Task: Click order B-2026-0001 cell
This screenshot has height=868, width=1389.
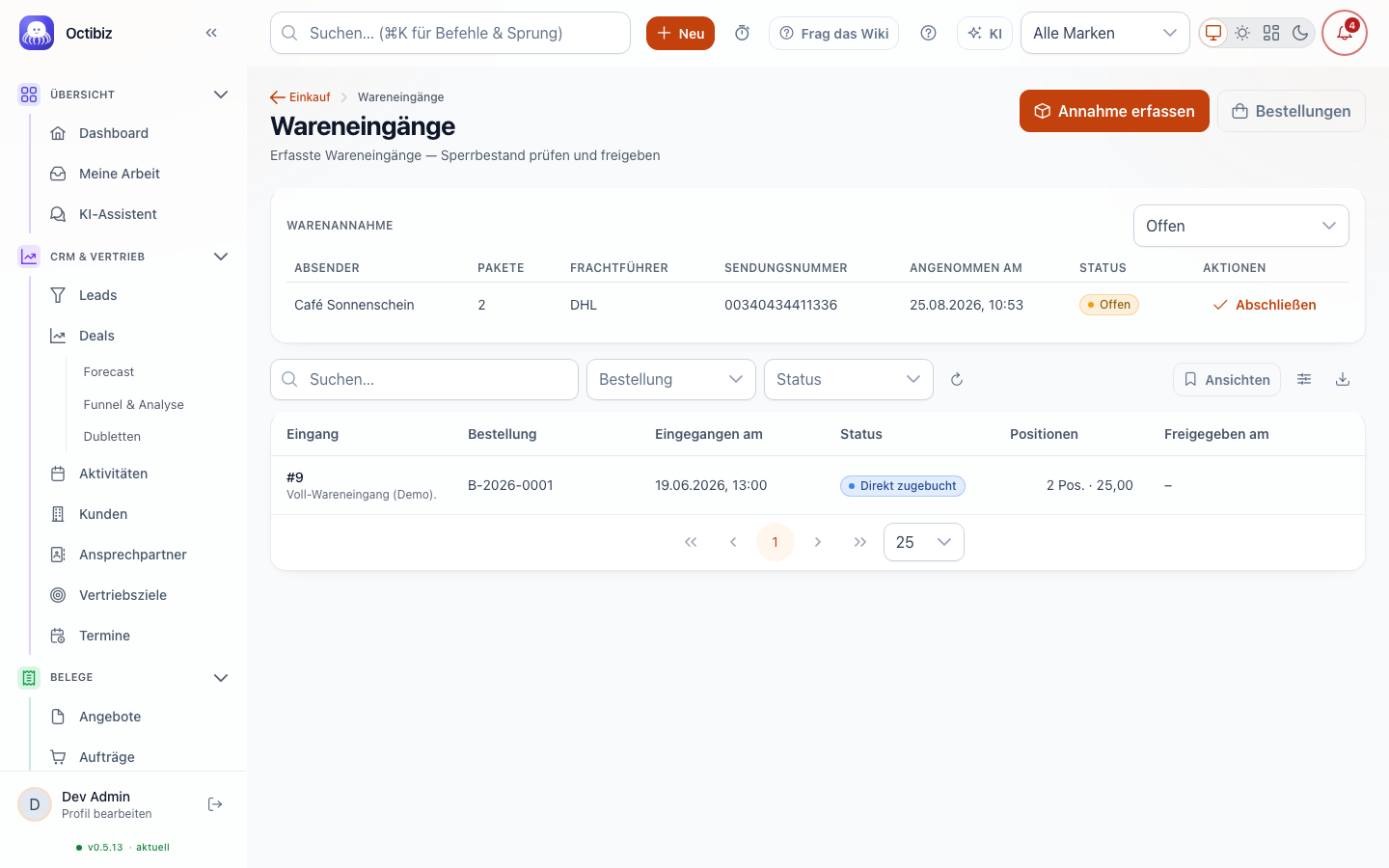Action: click(x=510, y=485)
